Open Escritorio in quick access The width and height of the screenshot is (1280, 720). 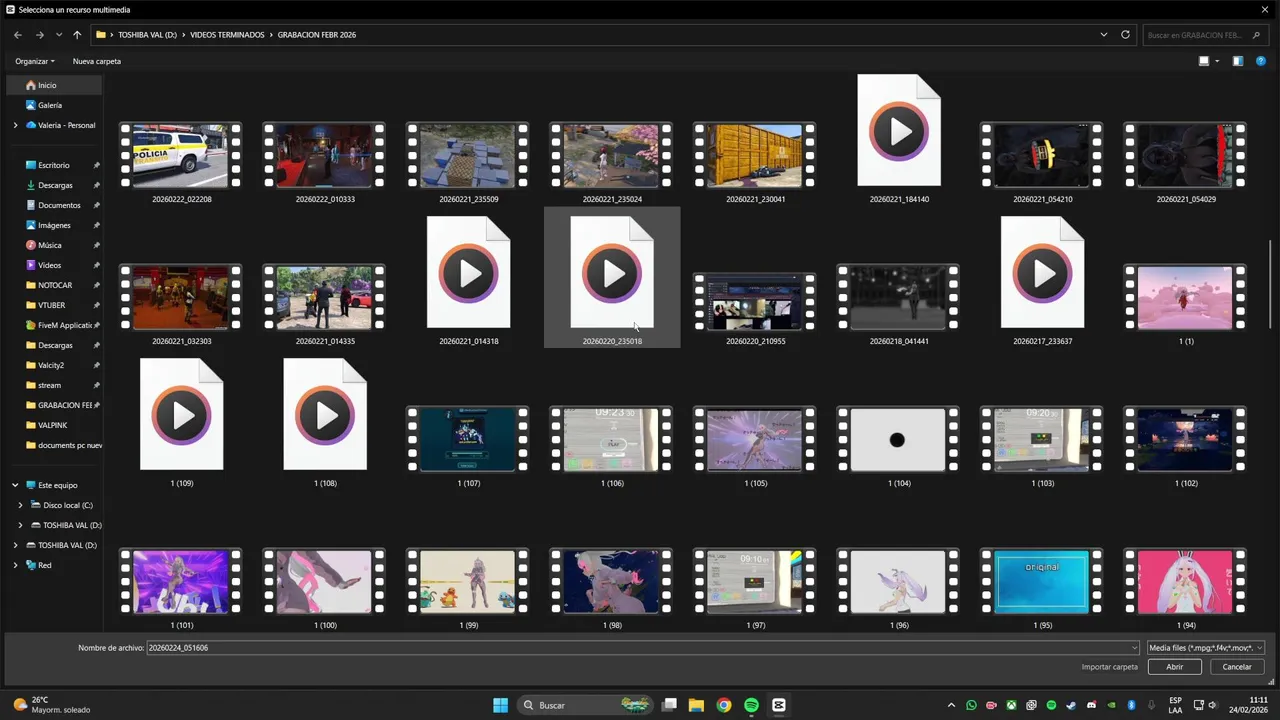pyautogui.click(x=54, y=165)
